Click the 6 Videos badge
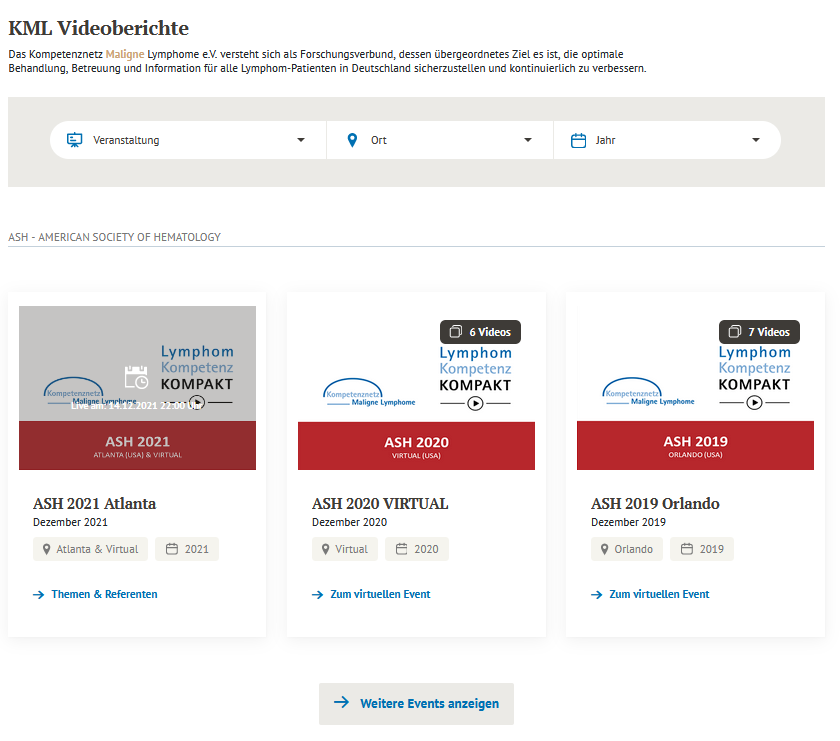The width and height of the screenshot is (840, 741). click(480, 332)
